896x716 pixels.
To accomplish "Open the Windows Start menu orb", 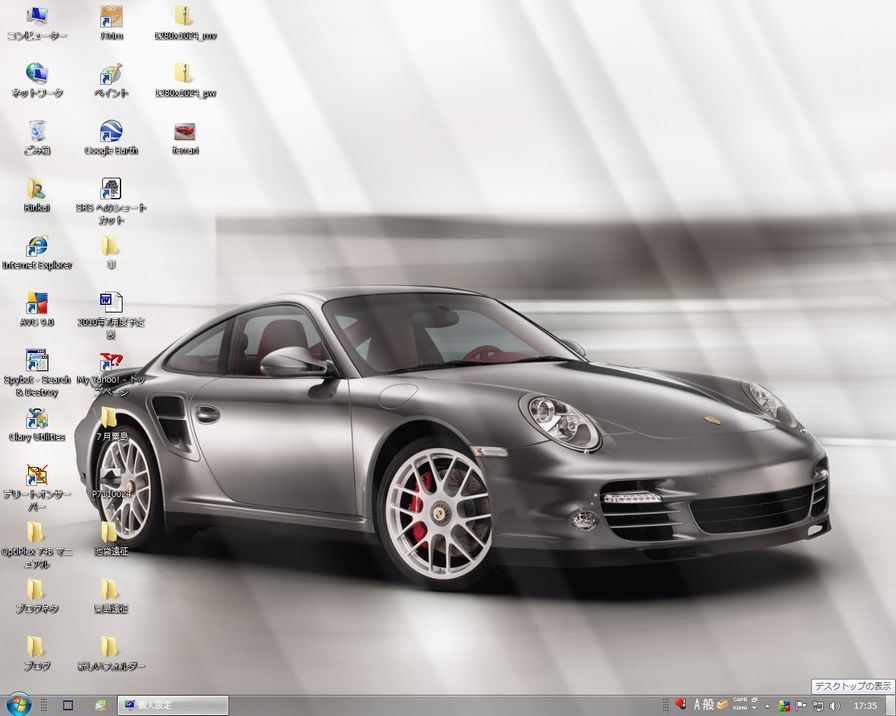I will click(x=17, y=705).
